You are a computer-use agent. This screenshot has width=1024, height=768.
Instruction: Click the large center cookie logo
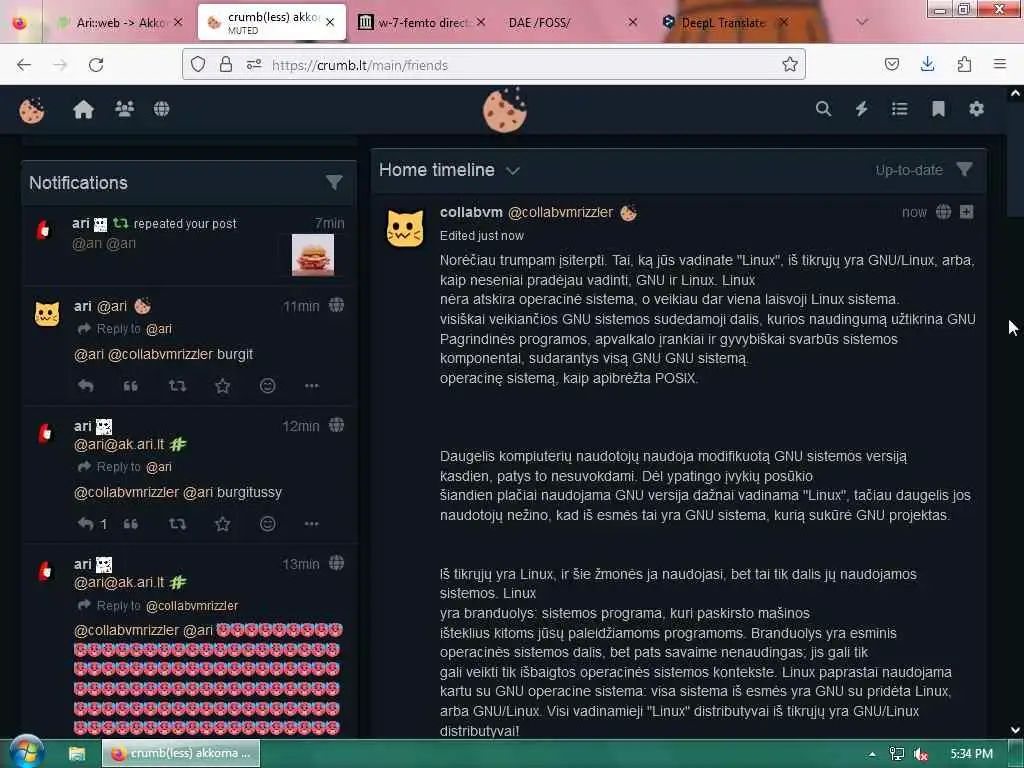click(504, 110)
